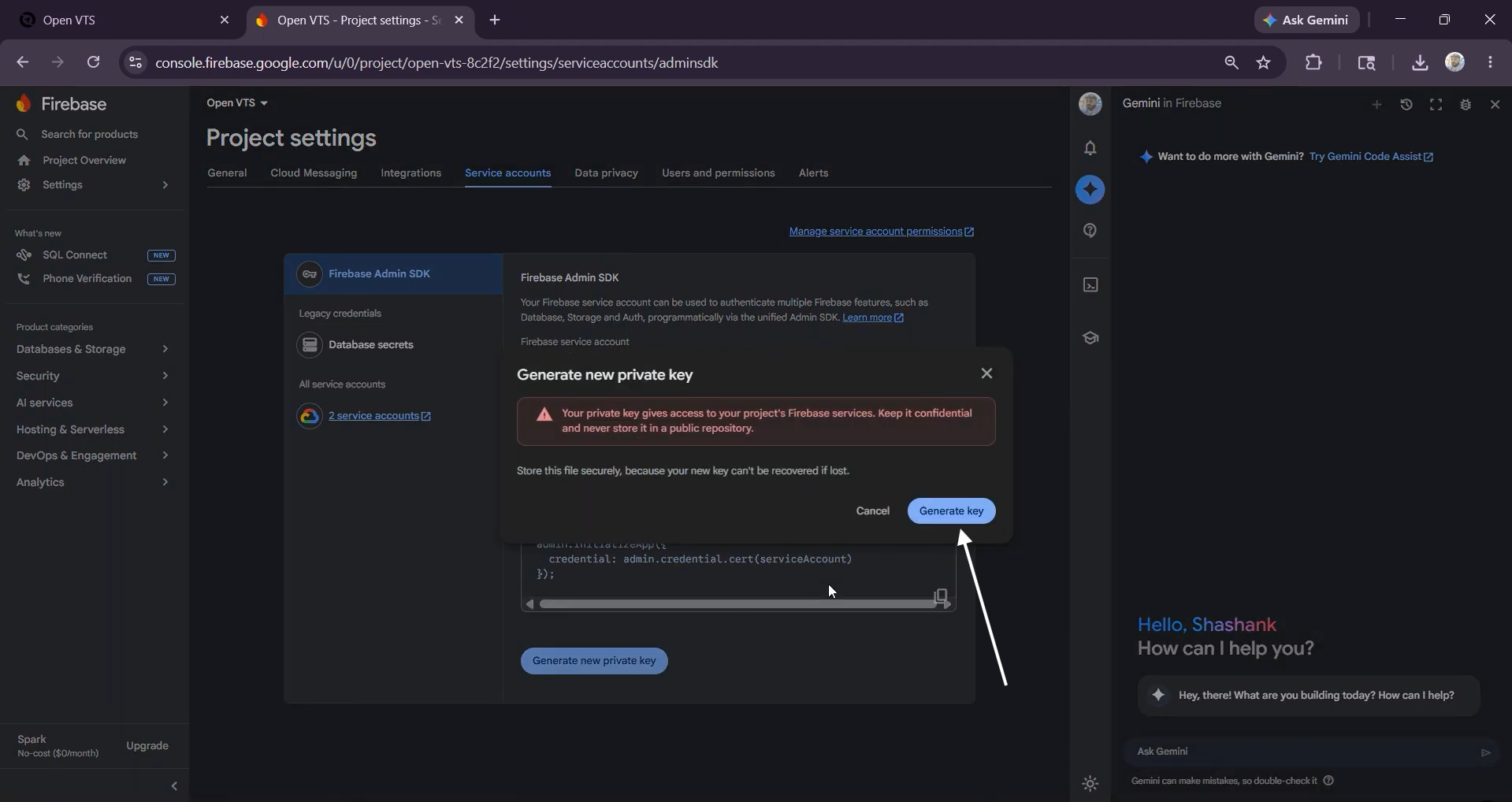Open the learning graduation cap icon
The image size is (1512, 802).
1090,338
